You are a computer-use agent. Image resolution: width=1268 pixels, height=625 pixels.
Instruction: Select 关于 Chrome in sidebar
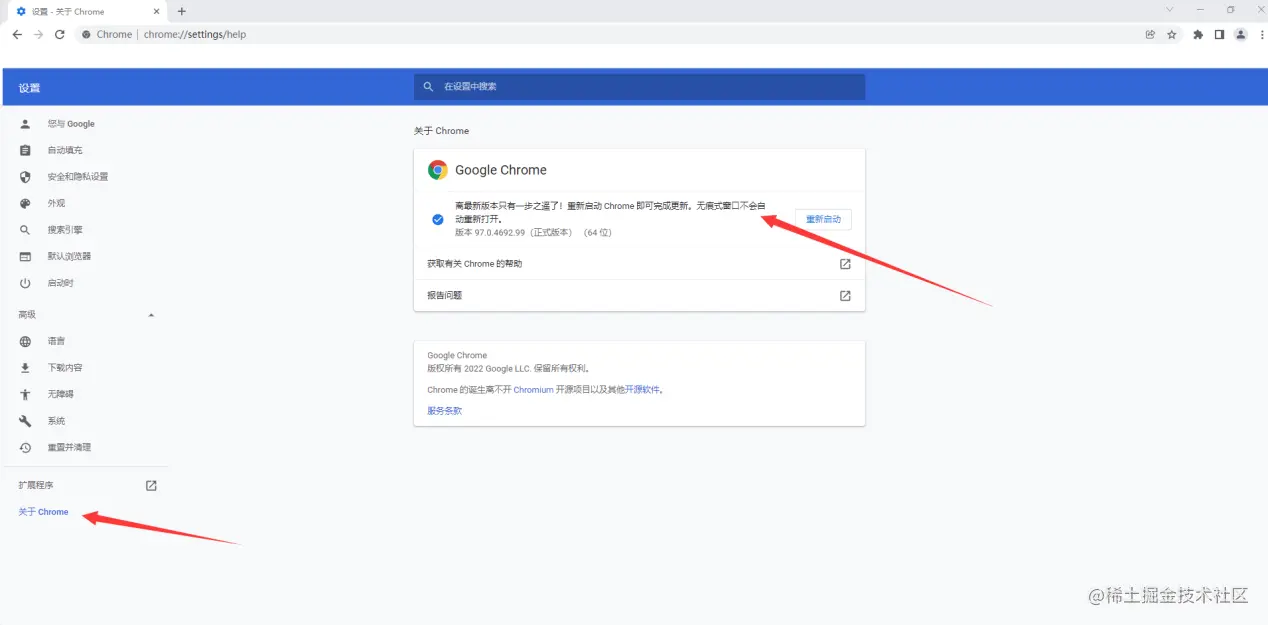44,512
